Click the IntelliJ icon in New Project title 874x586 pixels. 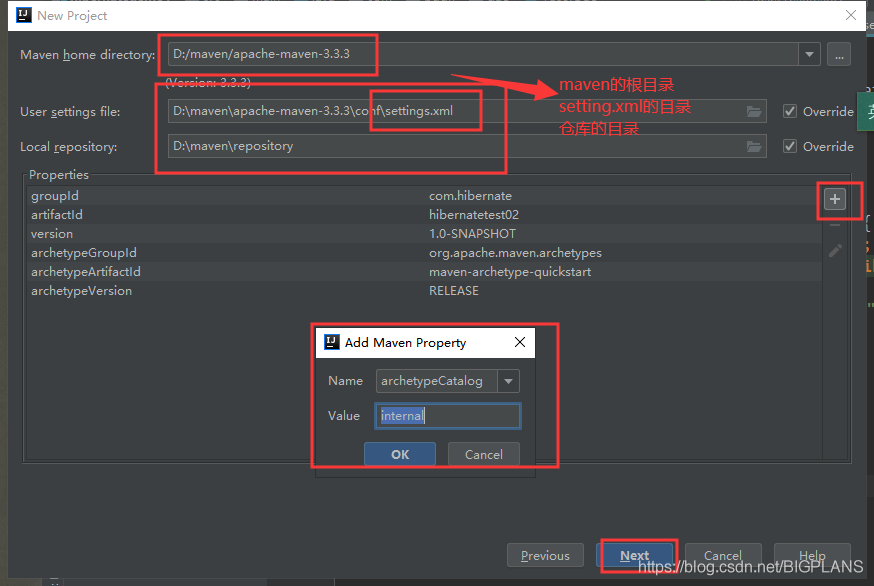[23, 15]
